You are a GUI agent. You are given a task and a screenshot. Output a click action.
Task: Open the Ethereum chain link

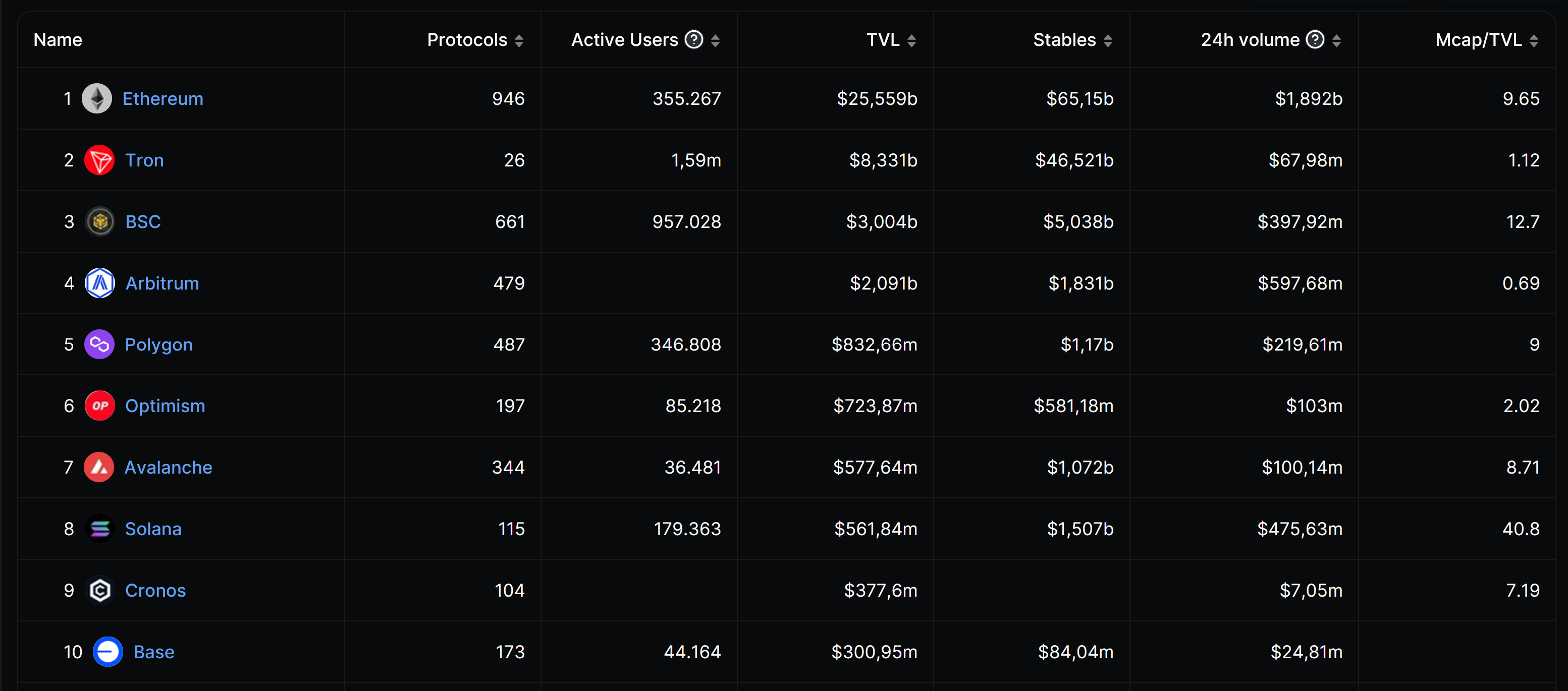click(163, 98)
